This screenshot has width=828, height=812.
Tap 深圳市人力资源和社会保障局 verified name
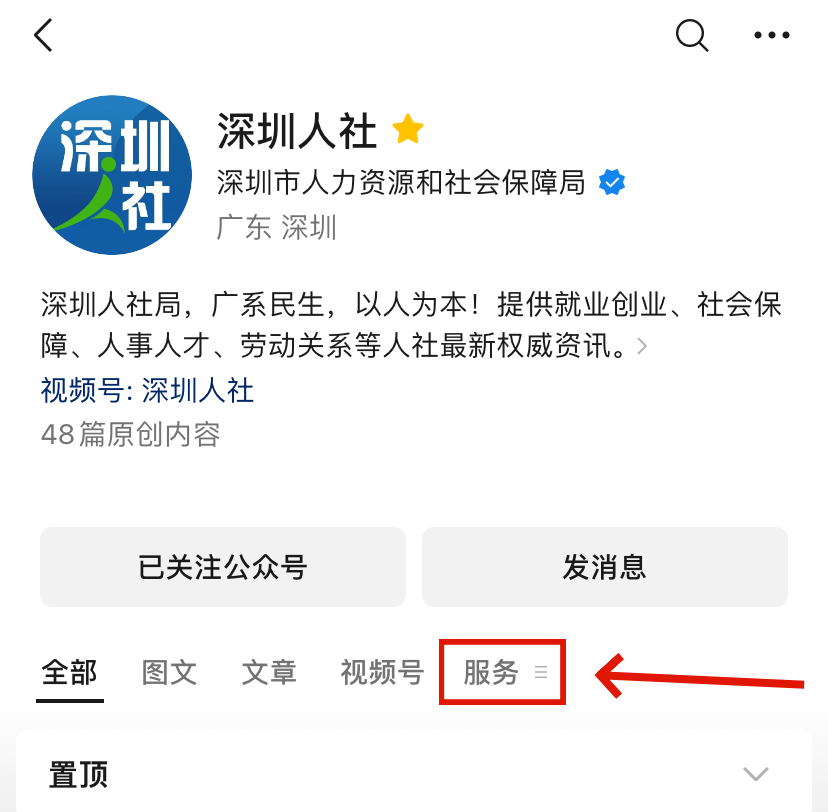(x=401, y=183)
